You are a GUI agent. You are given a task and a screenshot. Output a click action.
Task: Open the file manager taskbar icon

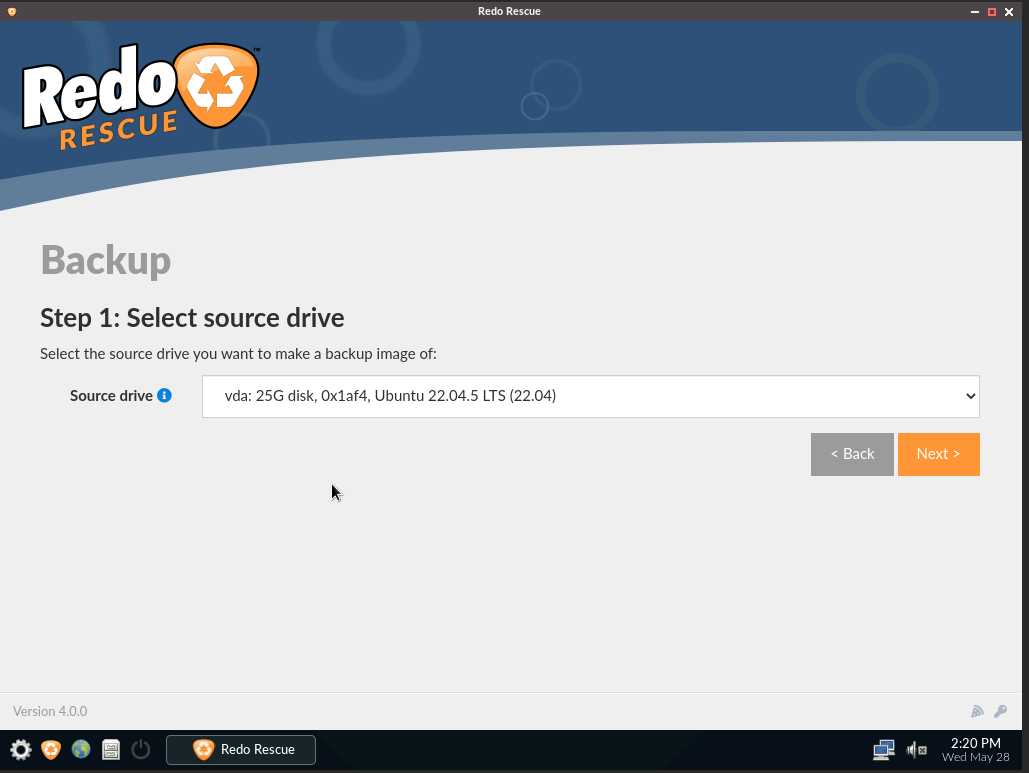click(x=111, y=749)
